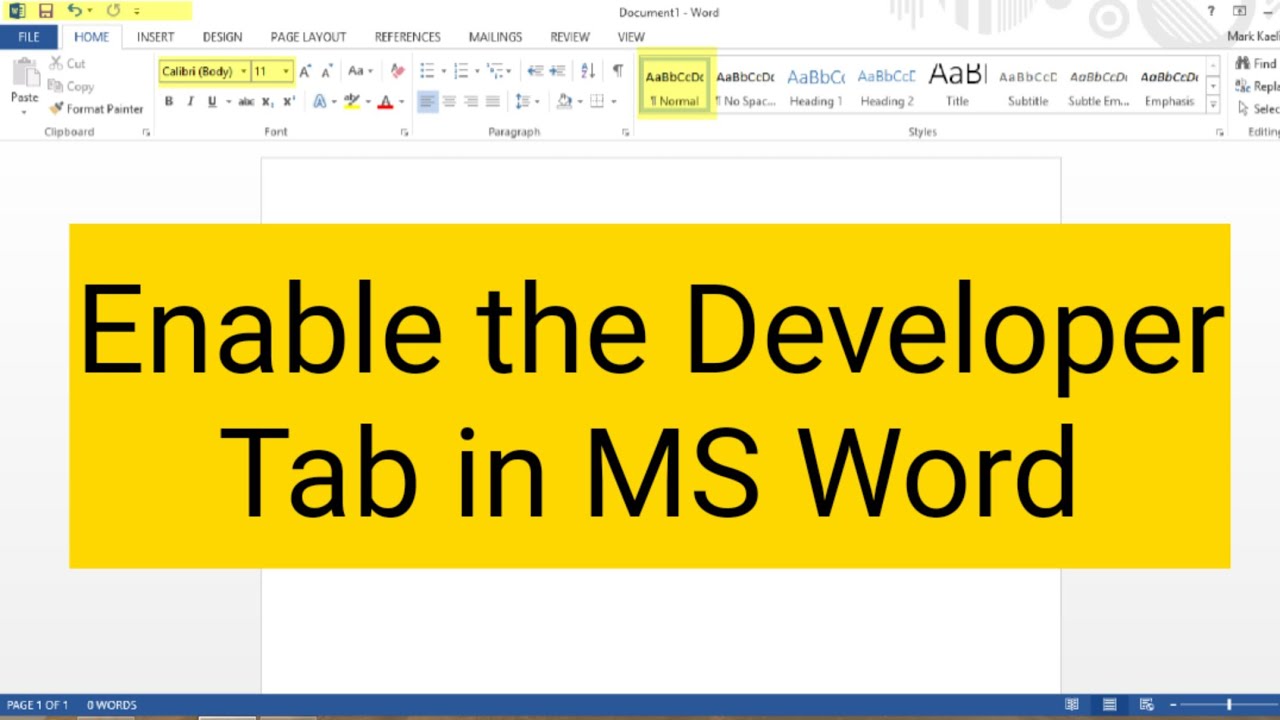Apply the Normal style
This screenshot has height=720, width=1280.
coord(675,86)
